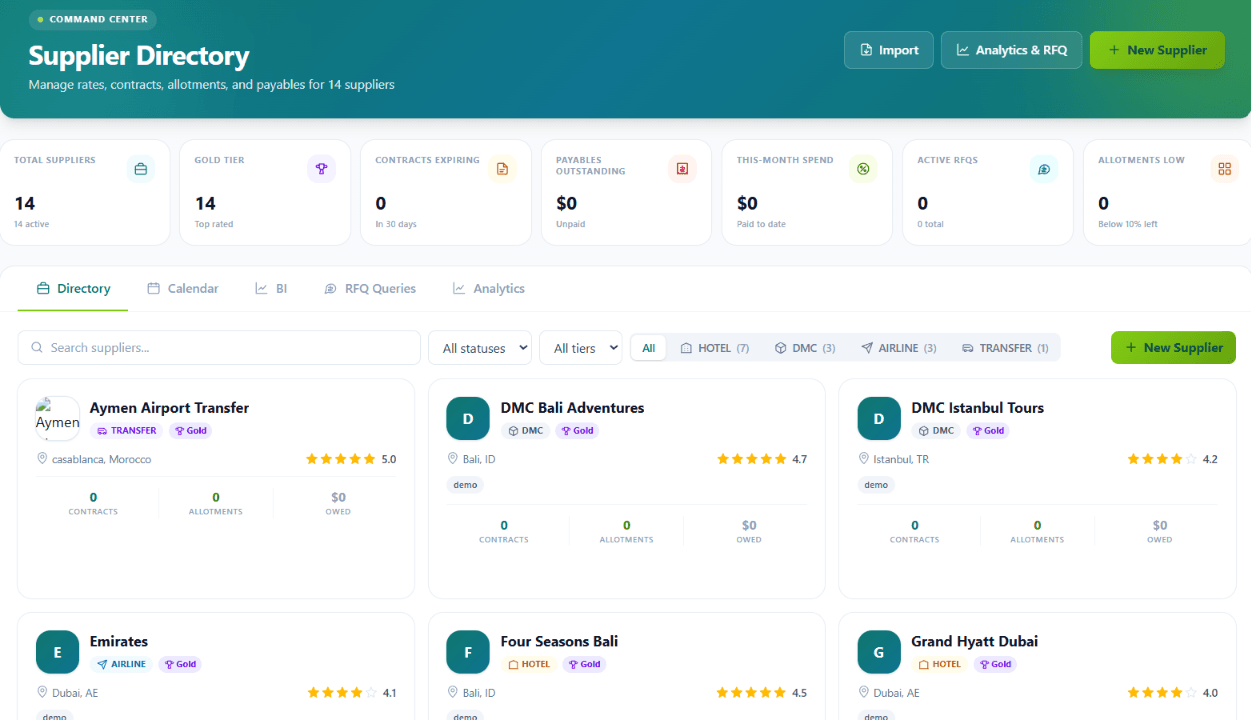
Task: Click Grand Hyatt Dubai avatar G
Action: tap(879, 653)
